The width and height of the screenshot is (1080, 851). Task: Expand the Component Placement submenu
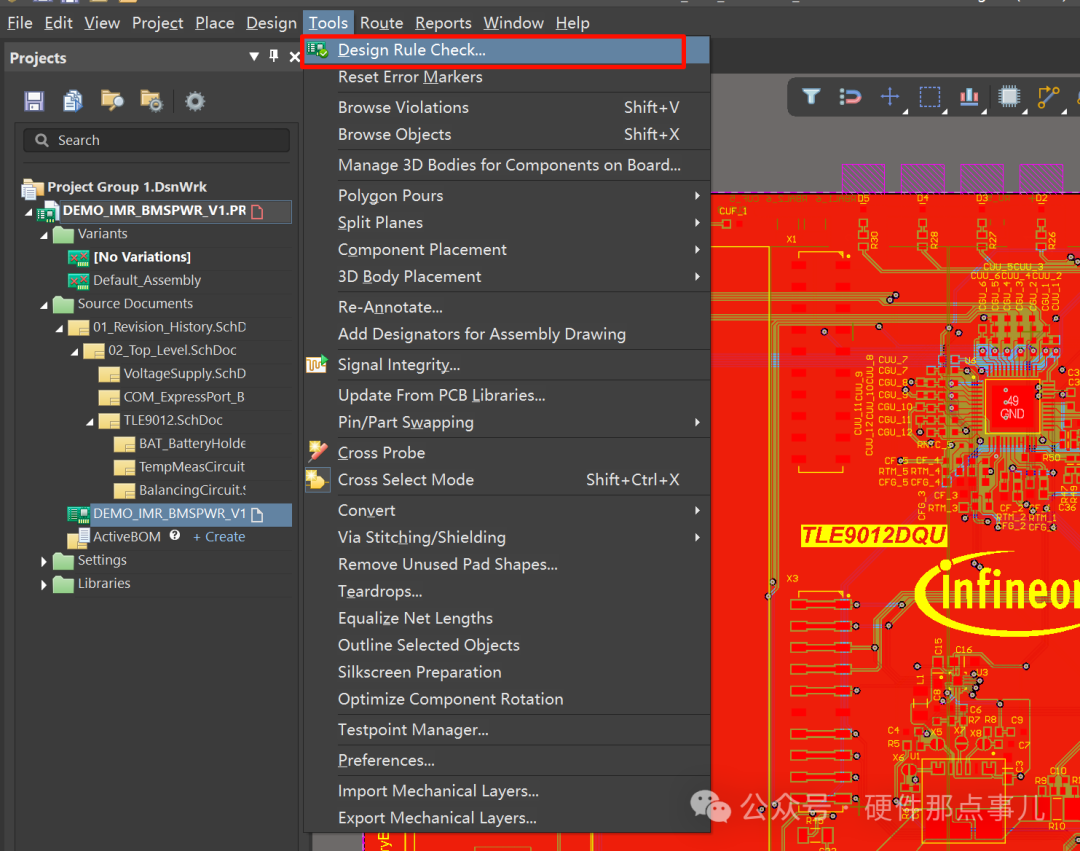point(506,249)
